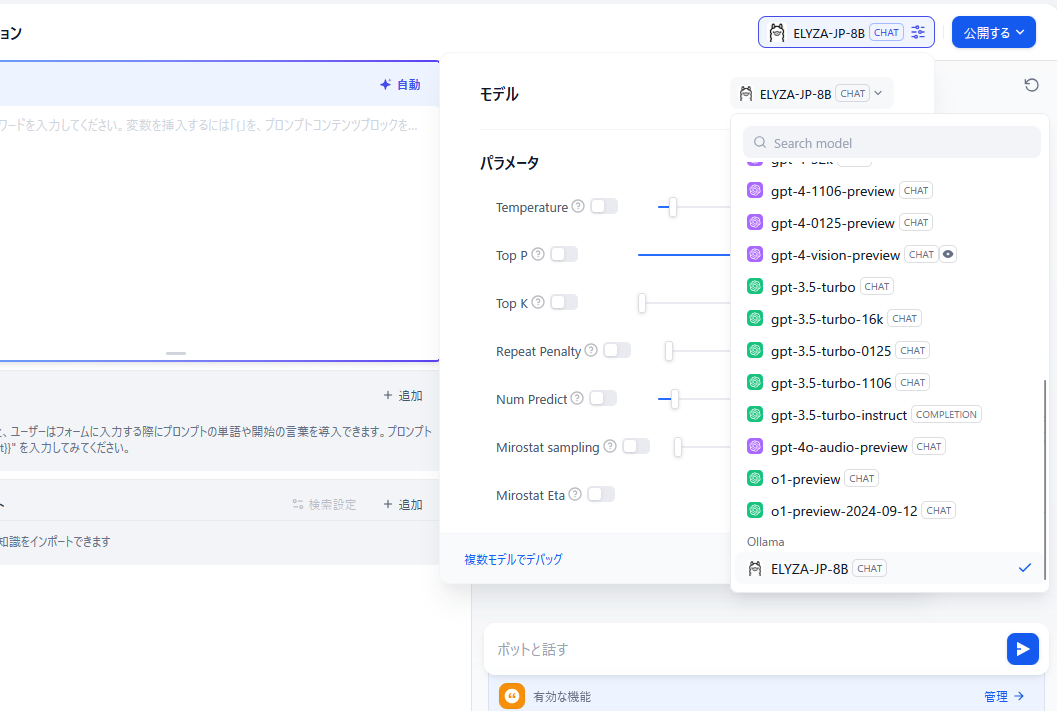The width and height of the screenshot is (1057, 711).
Task: Click the prompt text area placeholder
Action: click(x=209, y=125)
